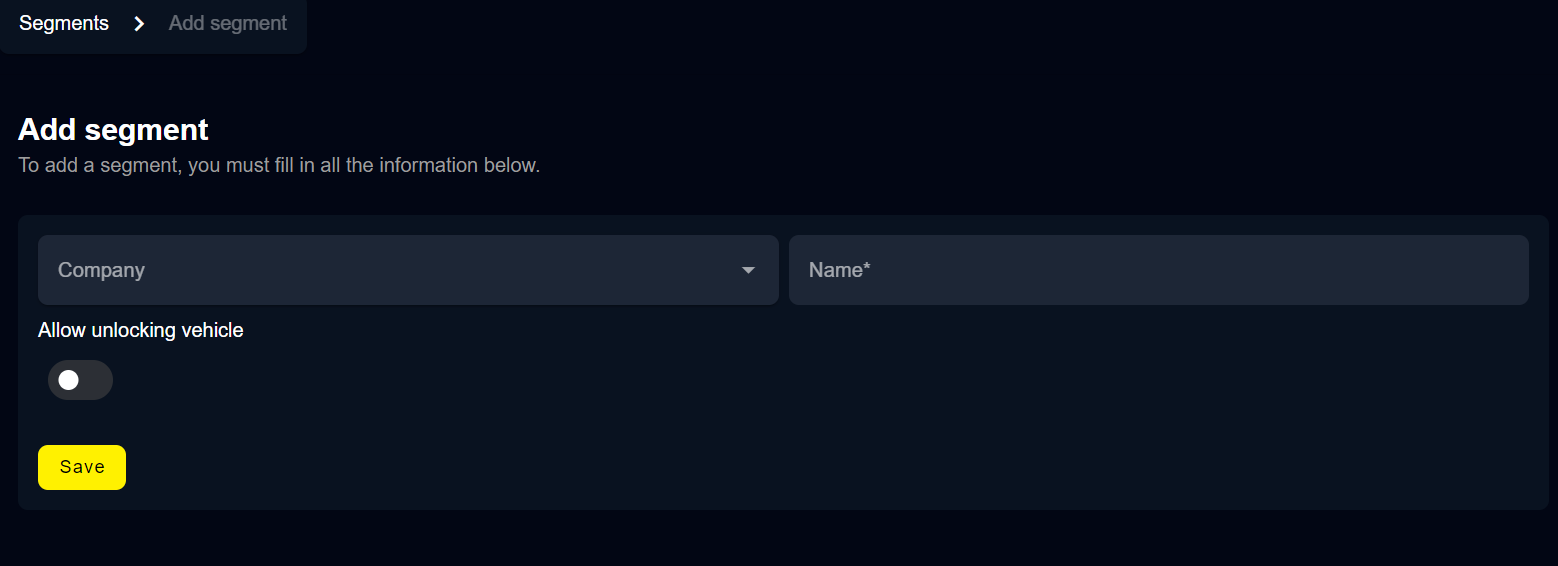1558x566 pixels.
Task: Click the "Company" placeholder text
Action: coord(101,270)
